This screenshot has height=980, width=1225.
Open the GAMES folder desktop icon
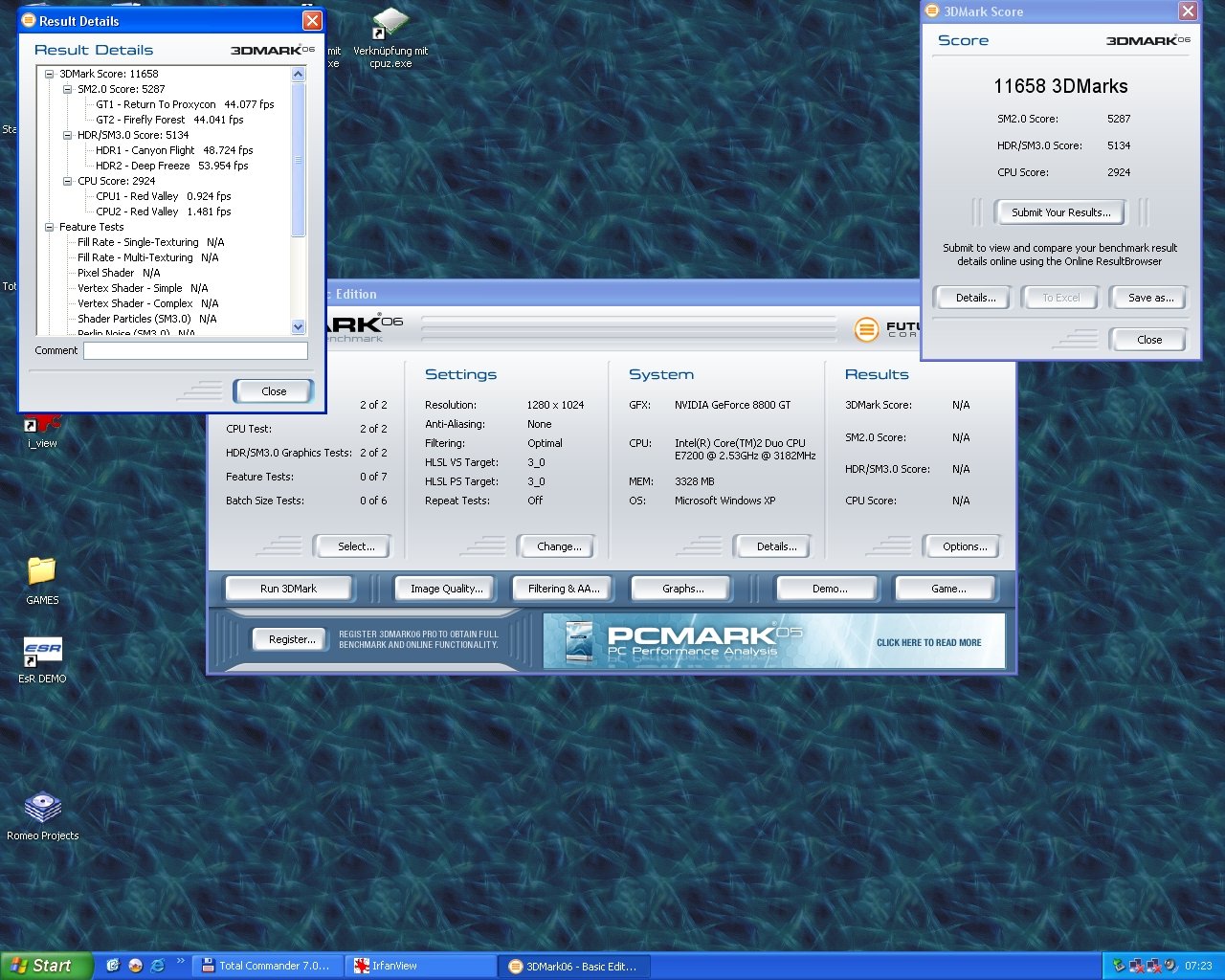(42, 580)
